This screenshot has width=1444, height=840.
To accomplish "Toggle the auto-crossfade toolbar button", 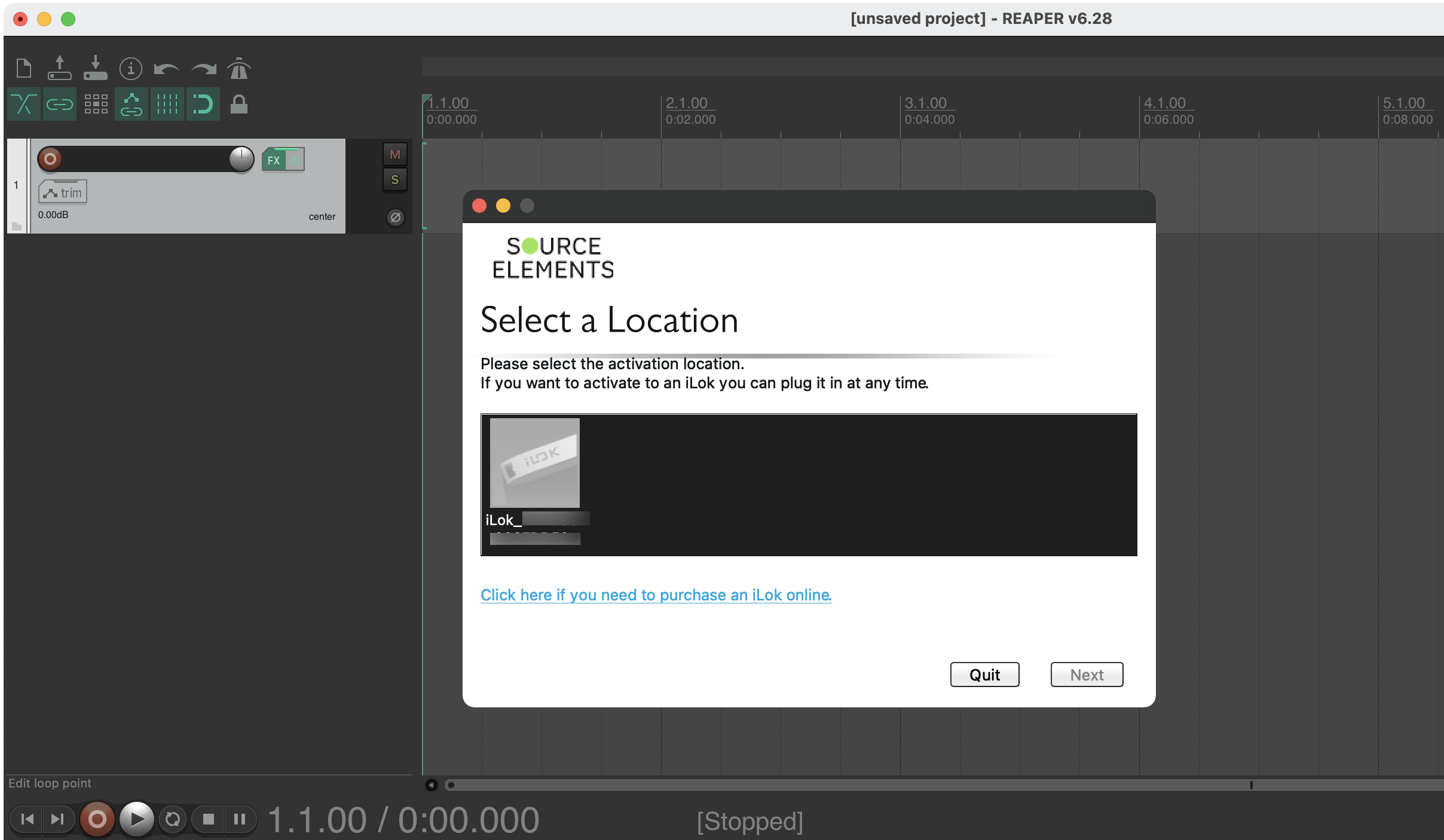I will click(24, 105).
